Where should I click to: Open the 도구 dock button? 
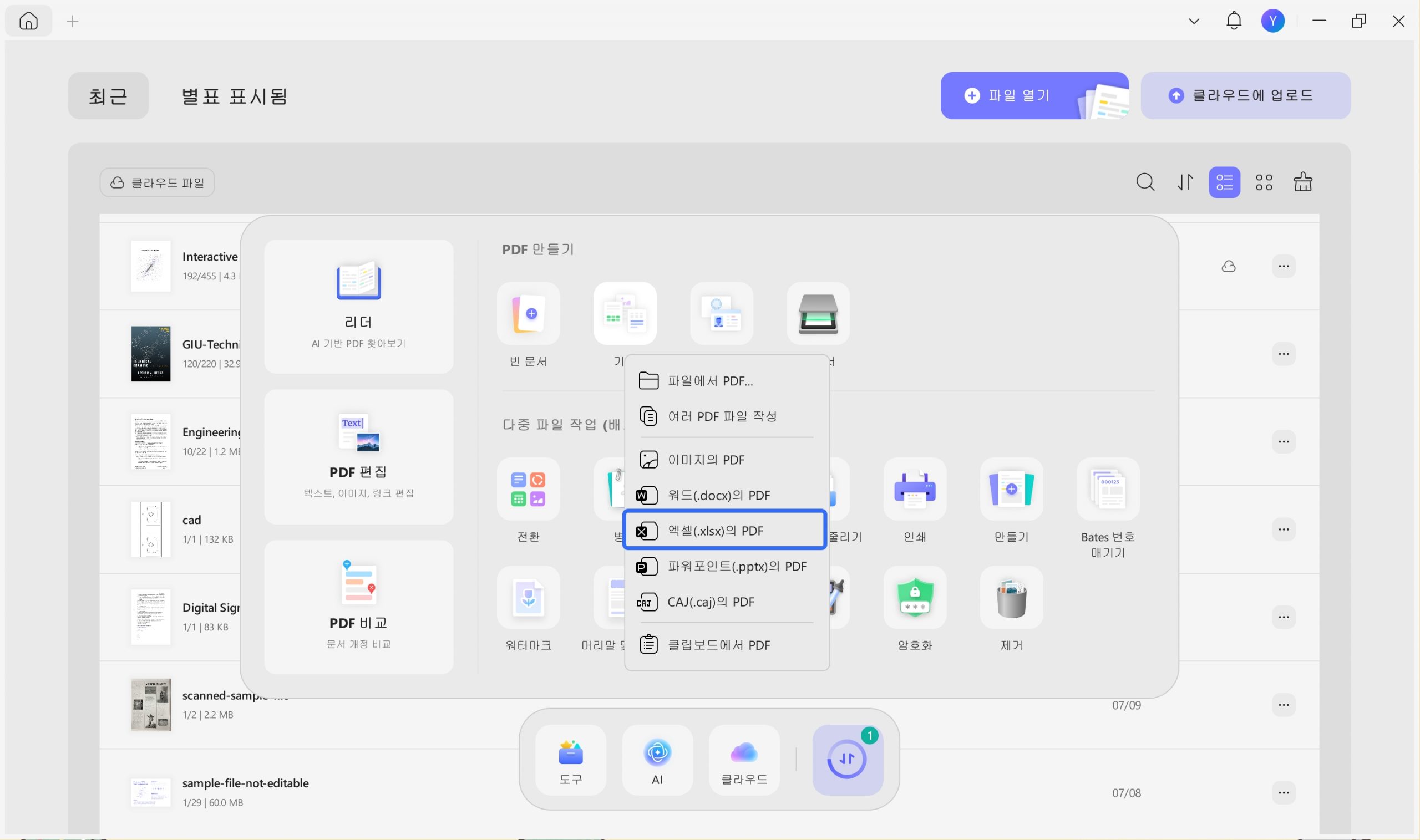(570, 760)
